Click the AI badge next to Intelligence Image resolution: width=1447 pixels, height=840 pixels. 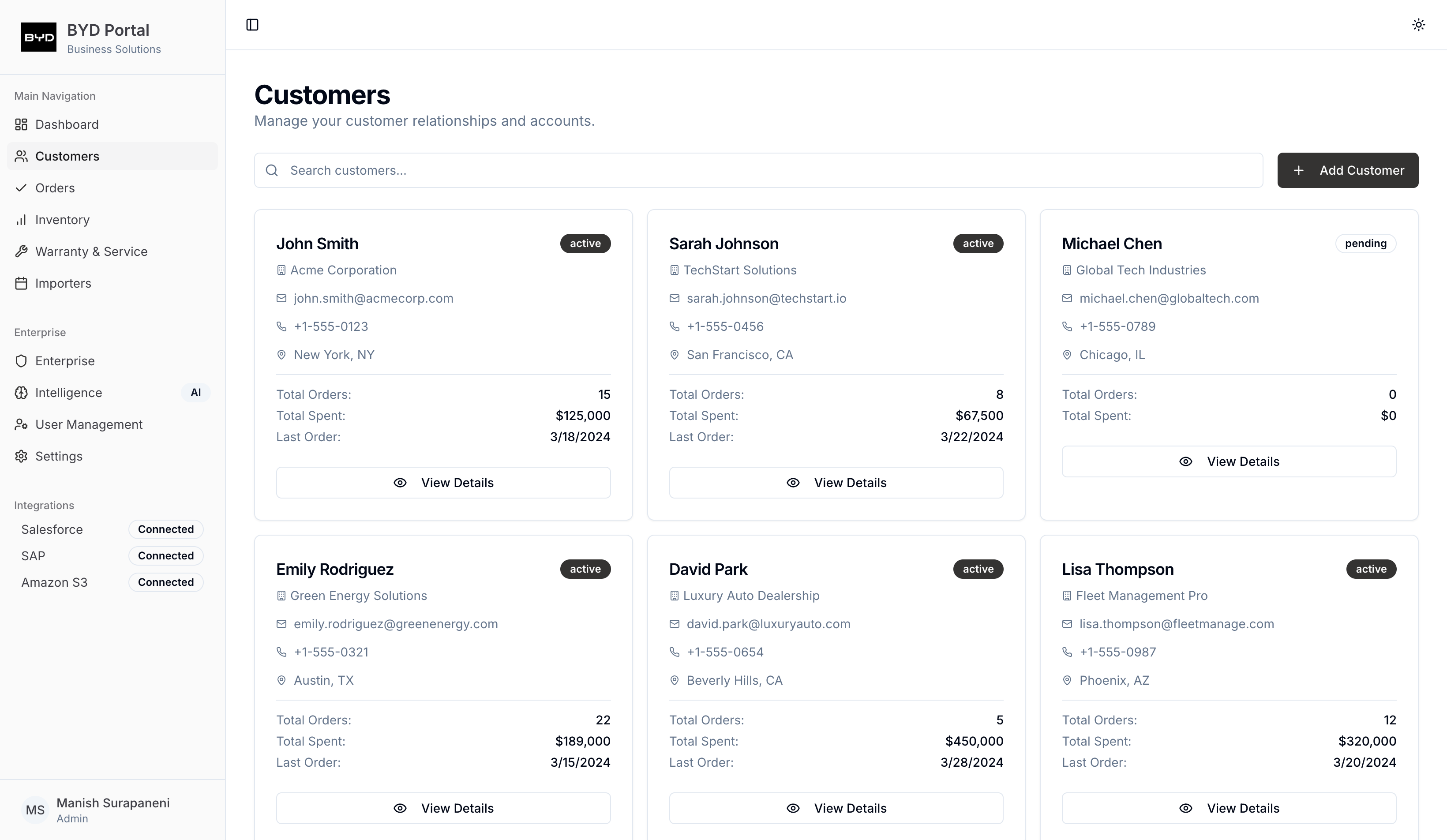pyautogui.click(x=196, y=393)
